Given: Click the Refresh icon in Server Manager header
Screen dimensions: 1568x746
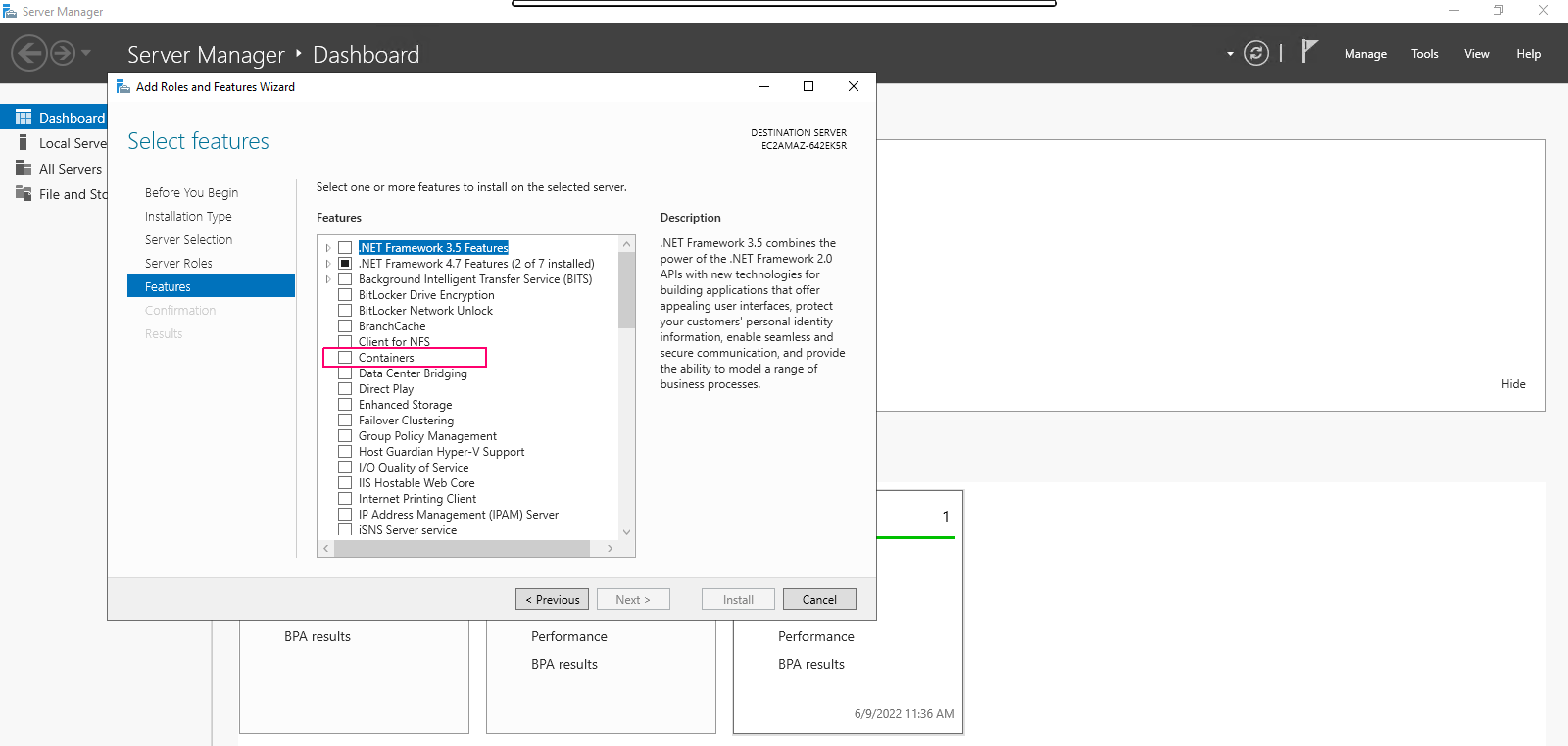Looking at the screenshot, I should point(1256,53).
